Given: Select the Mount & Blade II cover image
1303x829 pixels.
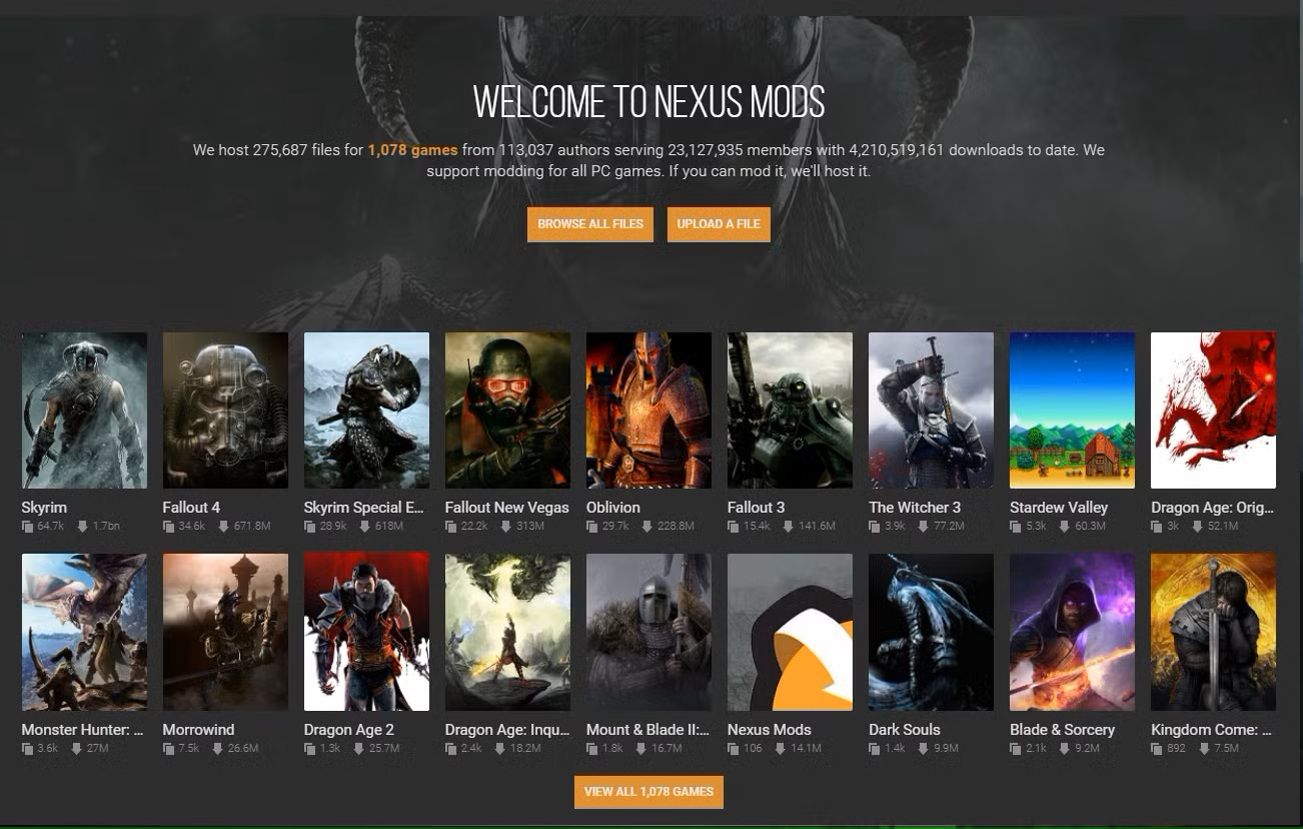Looking at the screenshot, I should tap(648, 632).
